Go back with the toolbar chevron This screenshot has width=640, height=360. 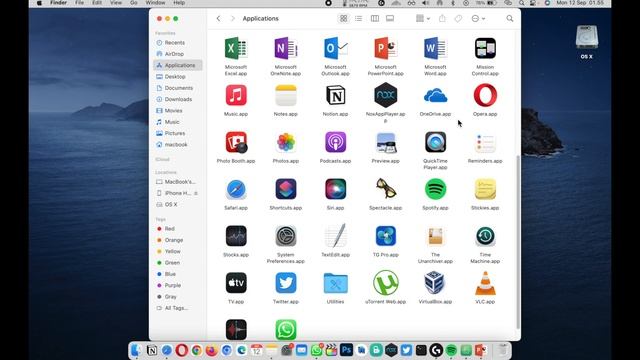[218, 18]
